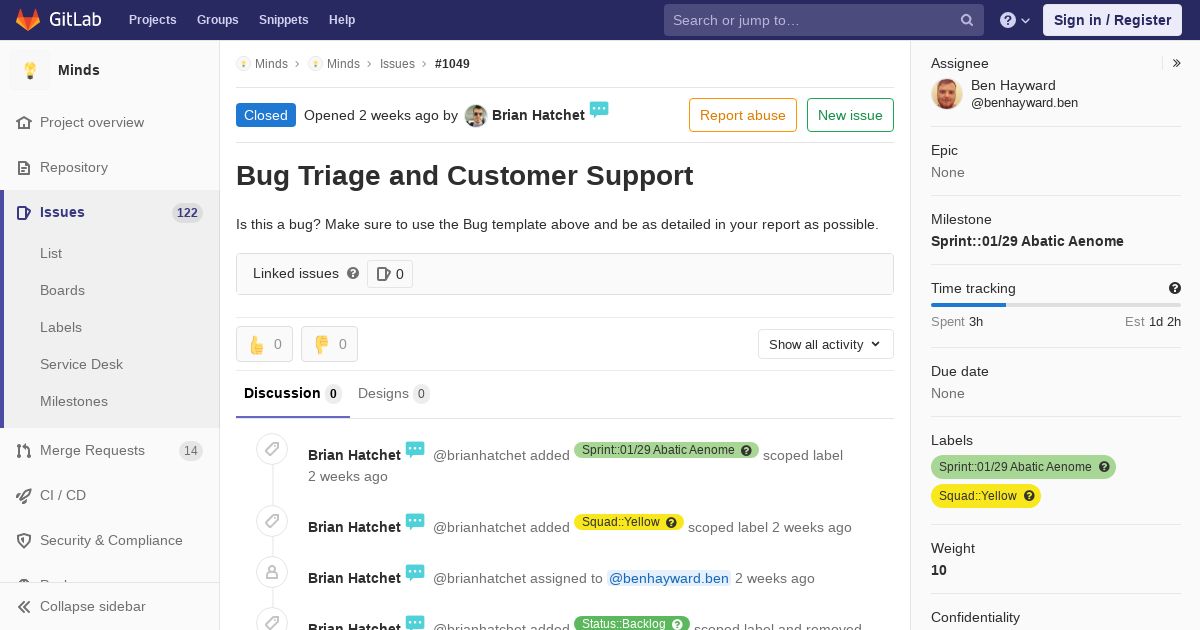This screenshot has width=1200, height=630.
Task: Click first Minds breadcrumb link
Action: point(271,64)
